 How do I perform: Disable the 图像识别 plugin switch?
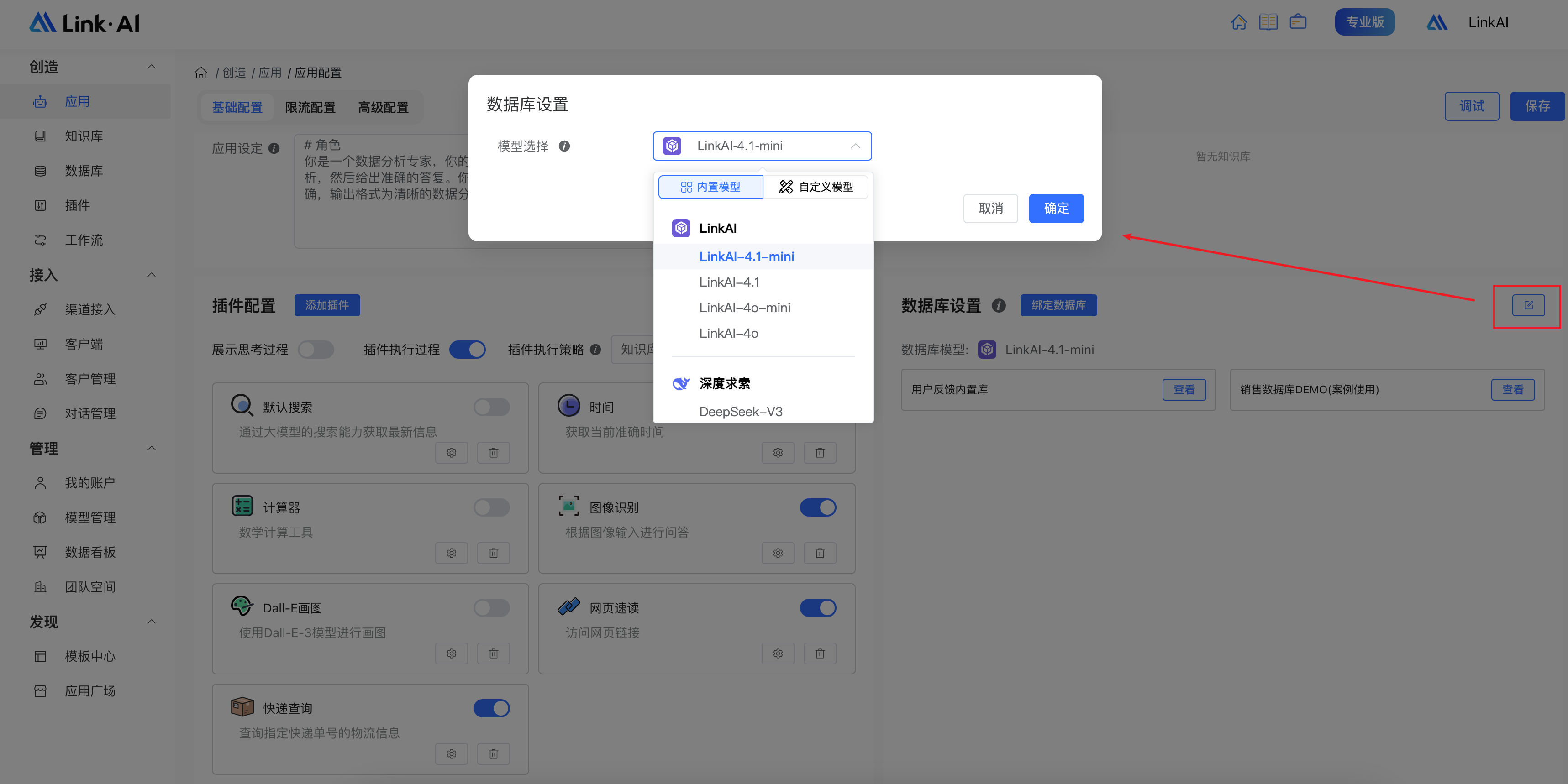pyautogui.click(x=818, y=507)
